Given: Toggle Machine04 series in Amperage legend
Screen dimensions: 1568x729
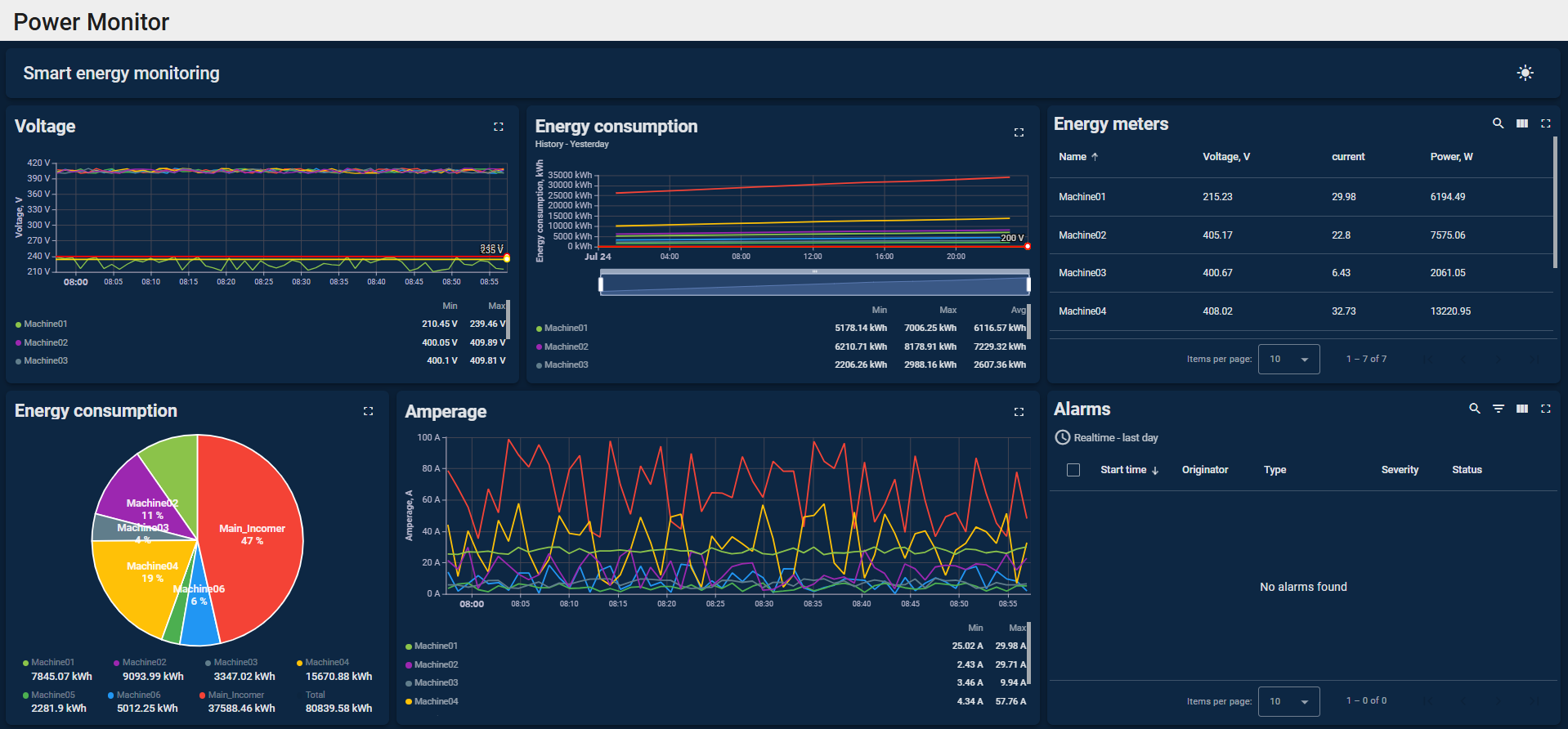Looking at the screenshot, I should tap(435, 701).
